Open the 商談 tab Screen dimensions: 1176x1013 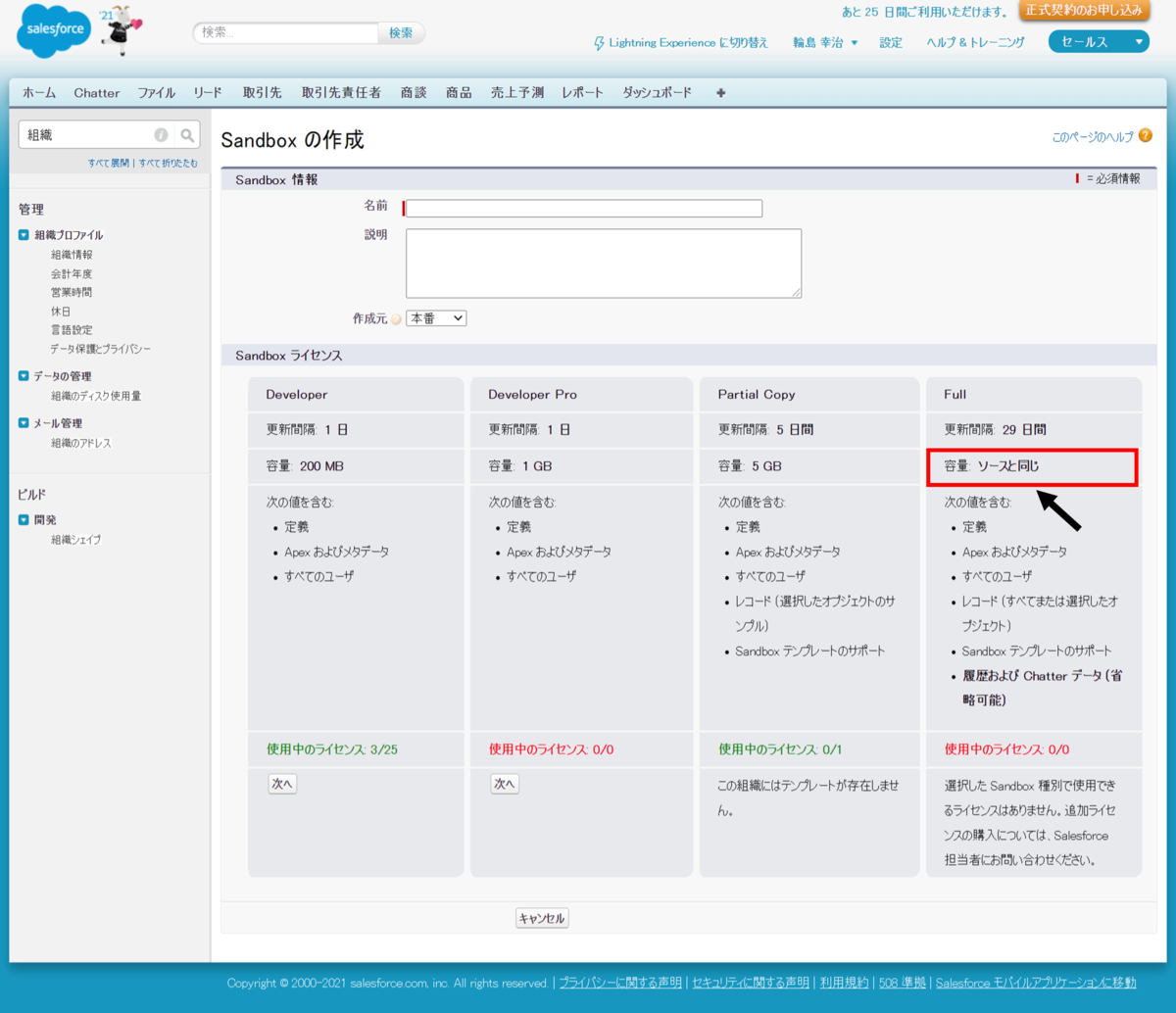(x=414, y=93)
